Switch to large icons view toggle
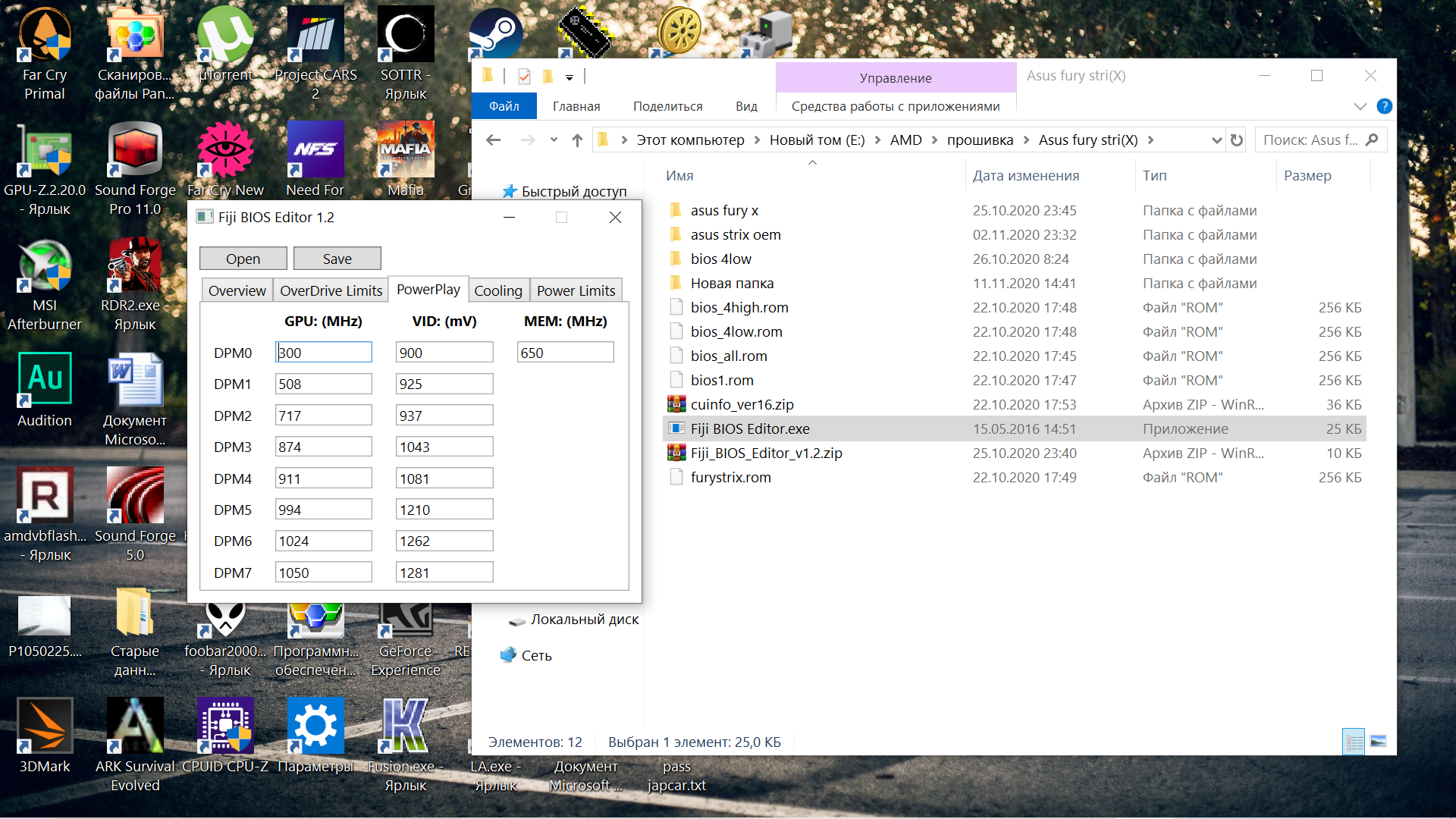 1379,742
